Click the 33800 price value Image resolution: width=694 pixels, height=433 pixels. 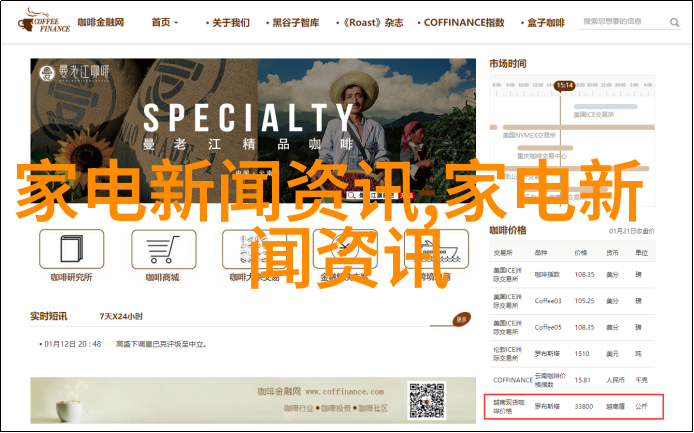583,406
